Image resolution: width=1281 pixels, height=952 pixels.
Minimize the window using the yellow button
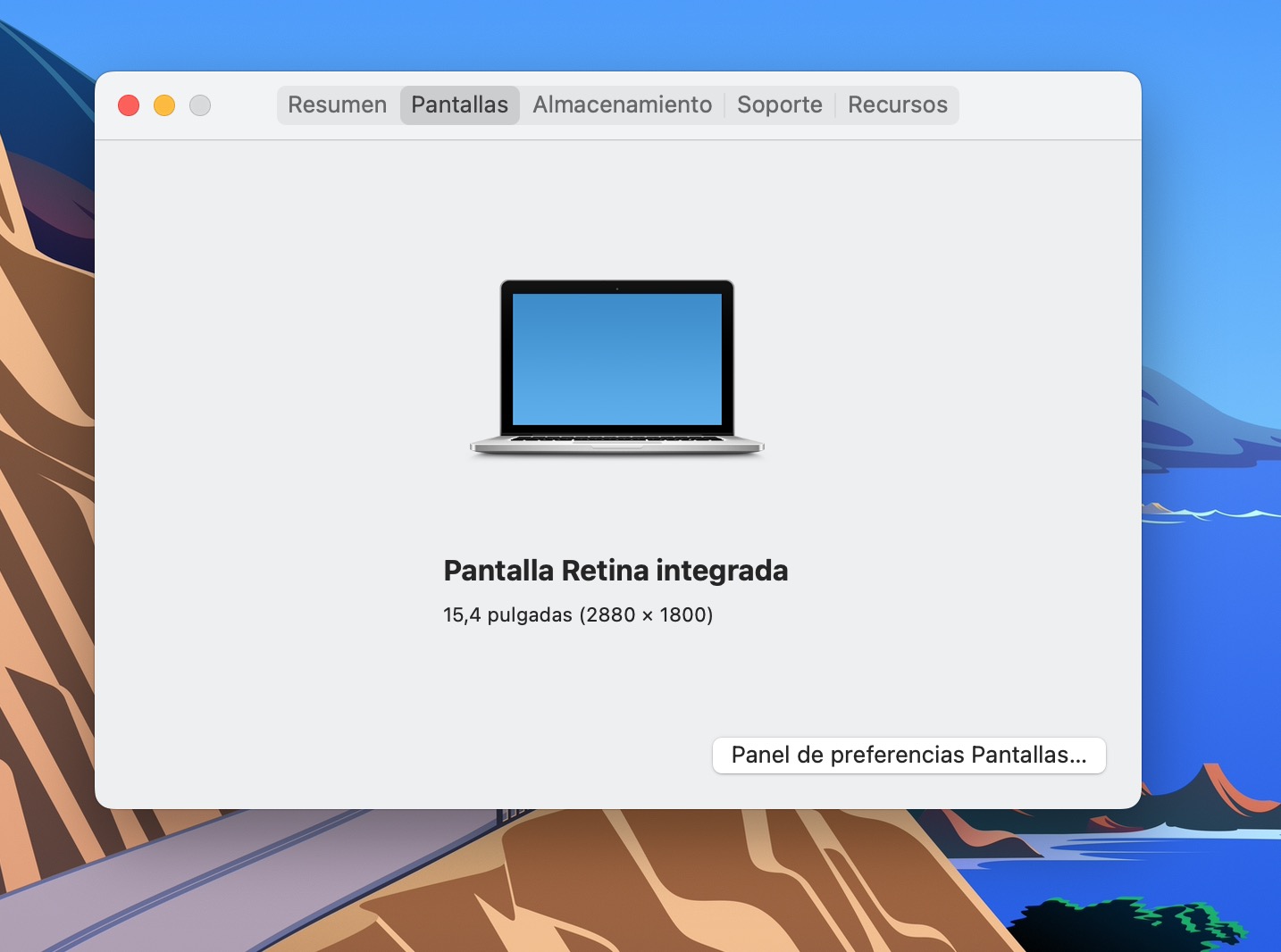pyautogui.click(x=164, y=105)
